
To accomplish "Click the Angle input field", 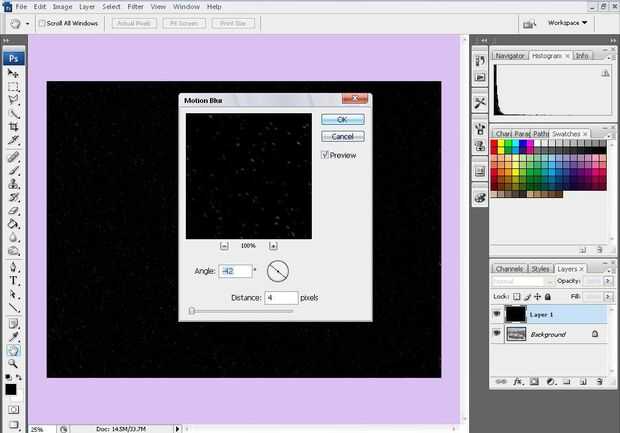I will click(235, 271).
